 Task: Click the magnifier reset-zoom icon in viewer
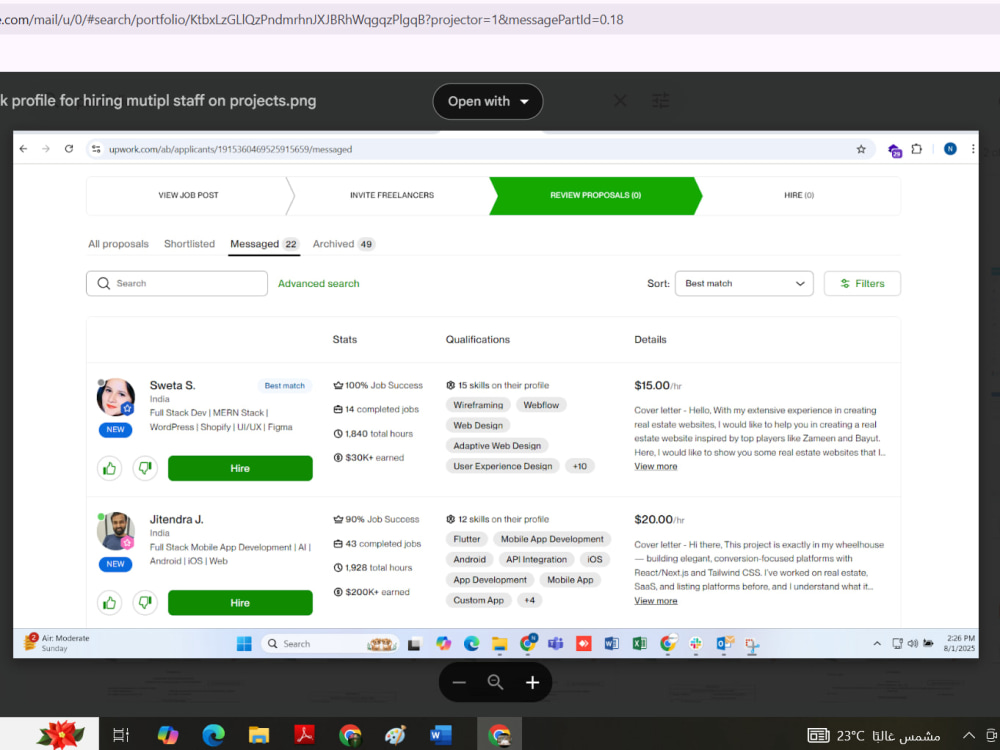496,682
